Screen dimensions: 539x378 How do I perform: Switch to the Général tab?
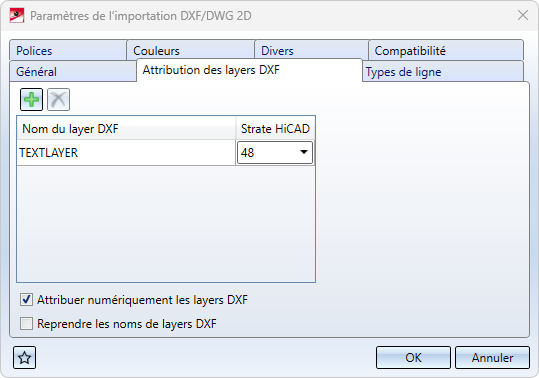tap(73, 71)
